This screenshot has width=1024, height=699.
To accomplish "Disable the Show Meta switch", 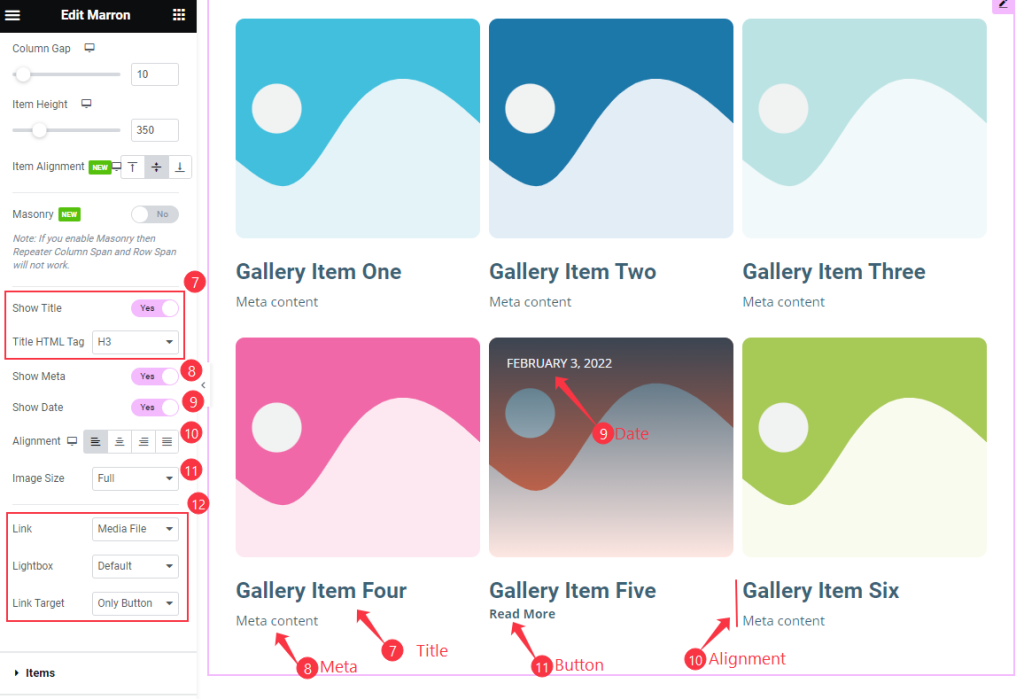I will coord(154,376).
